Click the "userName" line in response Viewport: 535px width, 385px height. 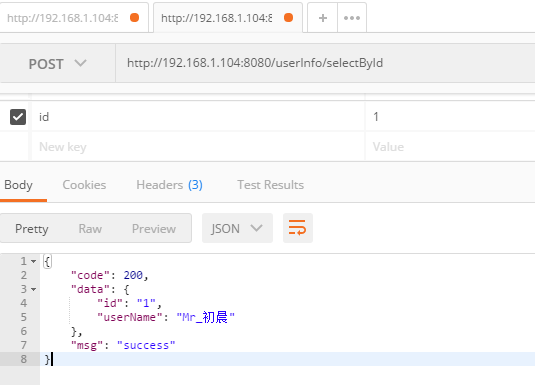click(166, 317)
